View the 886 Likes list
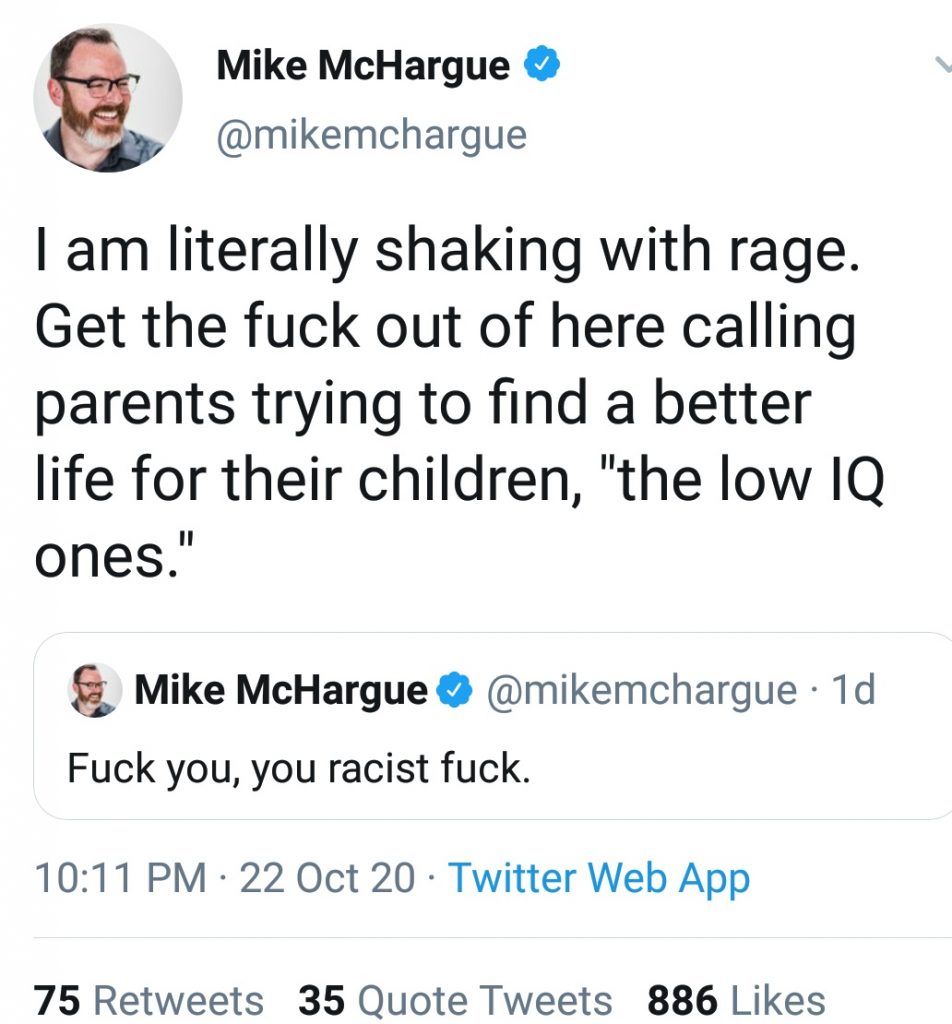 point(736,999)
